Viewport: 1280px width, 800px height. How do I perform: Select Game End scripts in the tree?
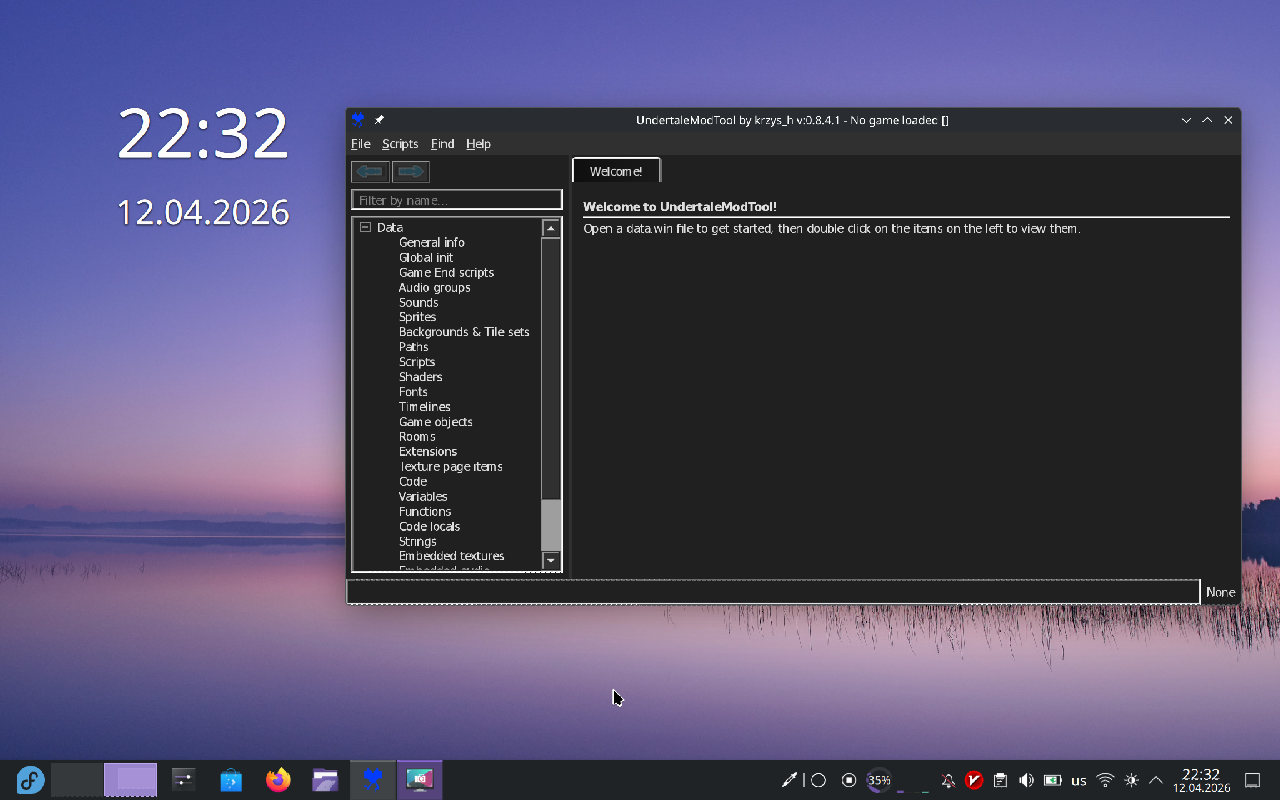[446, 272]
